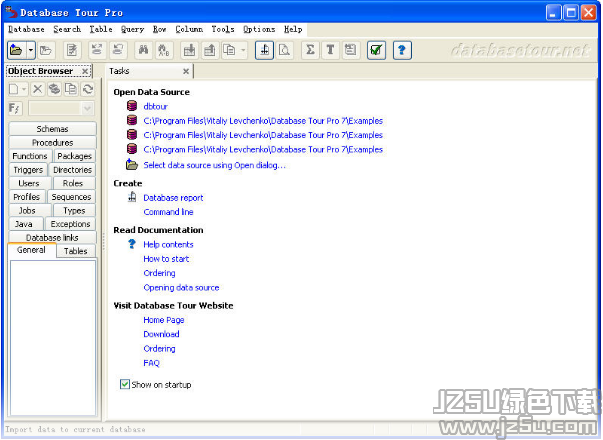Close the Object Browser panel
Screen dimensions: 603x440
(85, 71)
